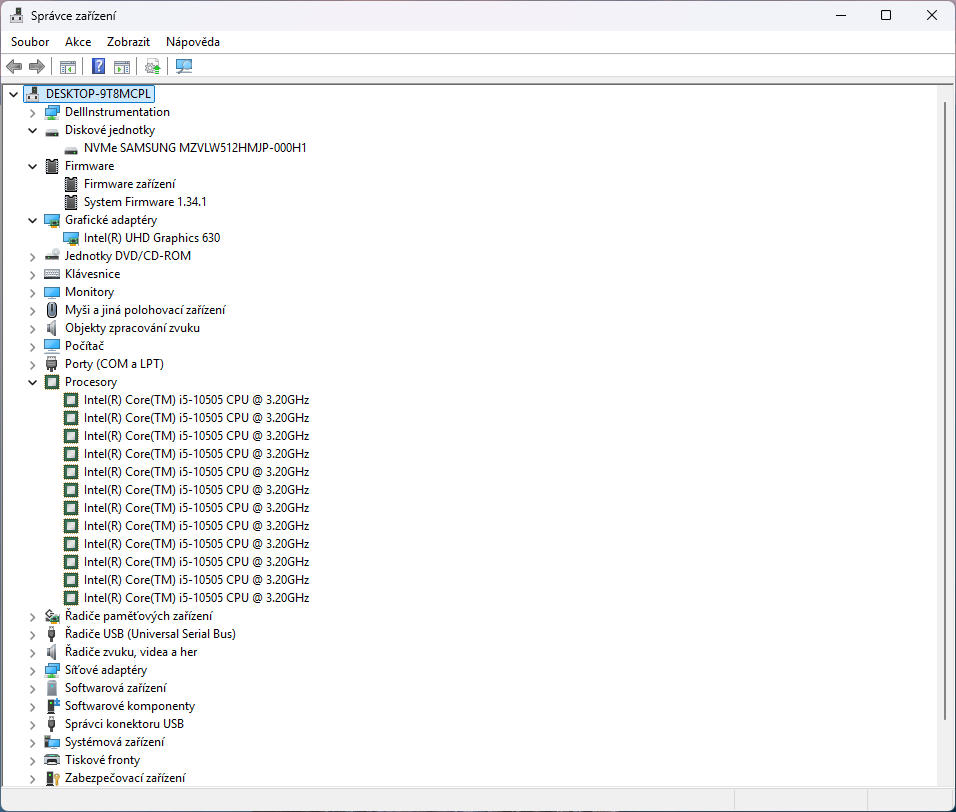Expand the Síťové adaptéry category

(x=33, y=670)
